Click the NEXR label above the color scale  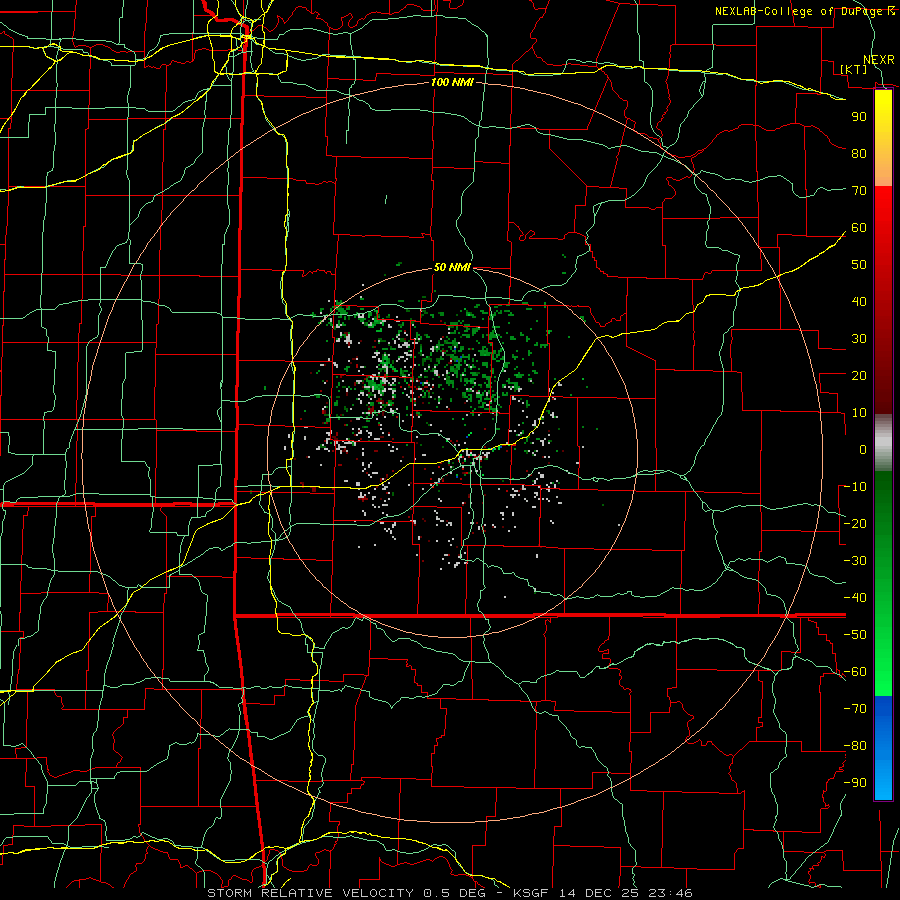click(x=878, y=60)
